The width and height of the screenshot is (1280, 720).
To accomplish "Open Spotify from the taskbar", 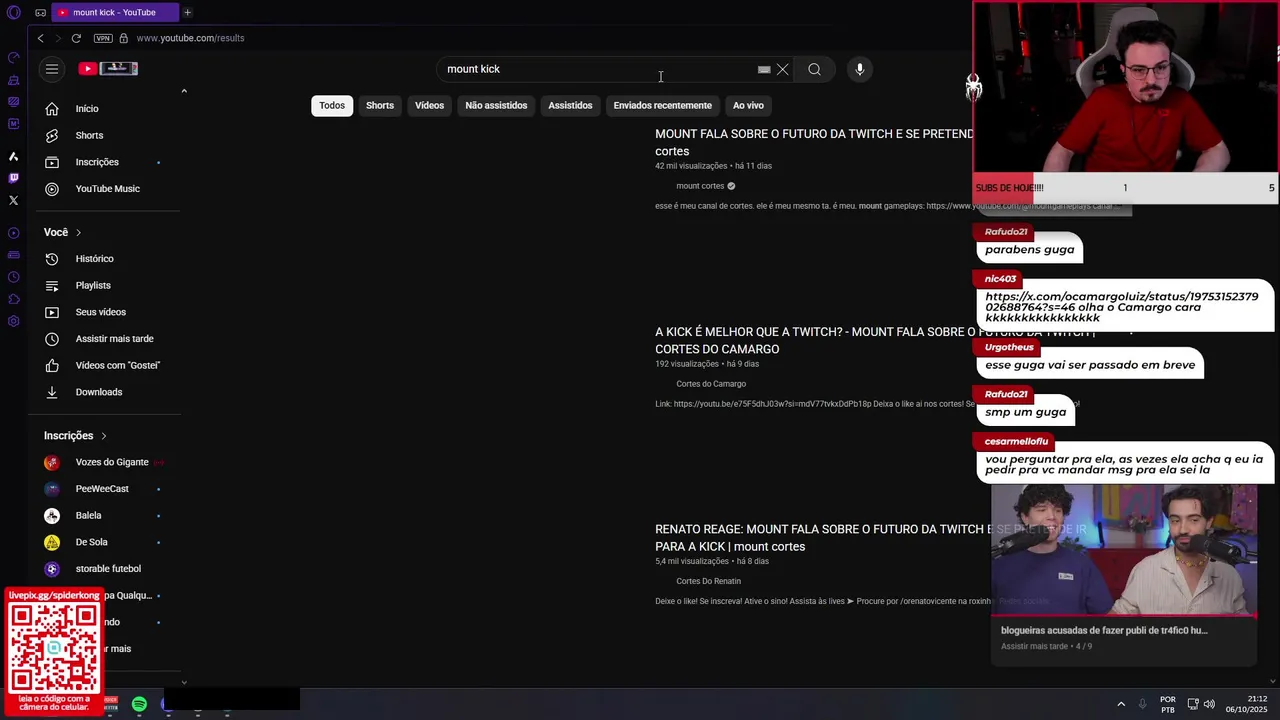I will pos(139,704).
